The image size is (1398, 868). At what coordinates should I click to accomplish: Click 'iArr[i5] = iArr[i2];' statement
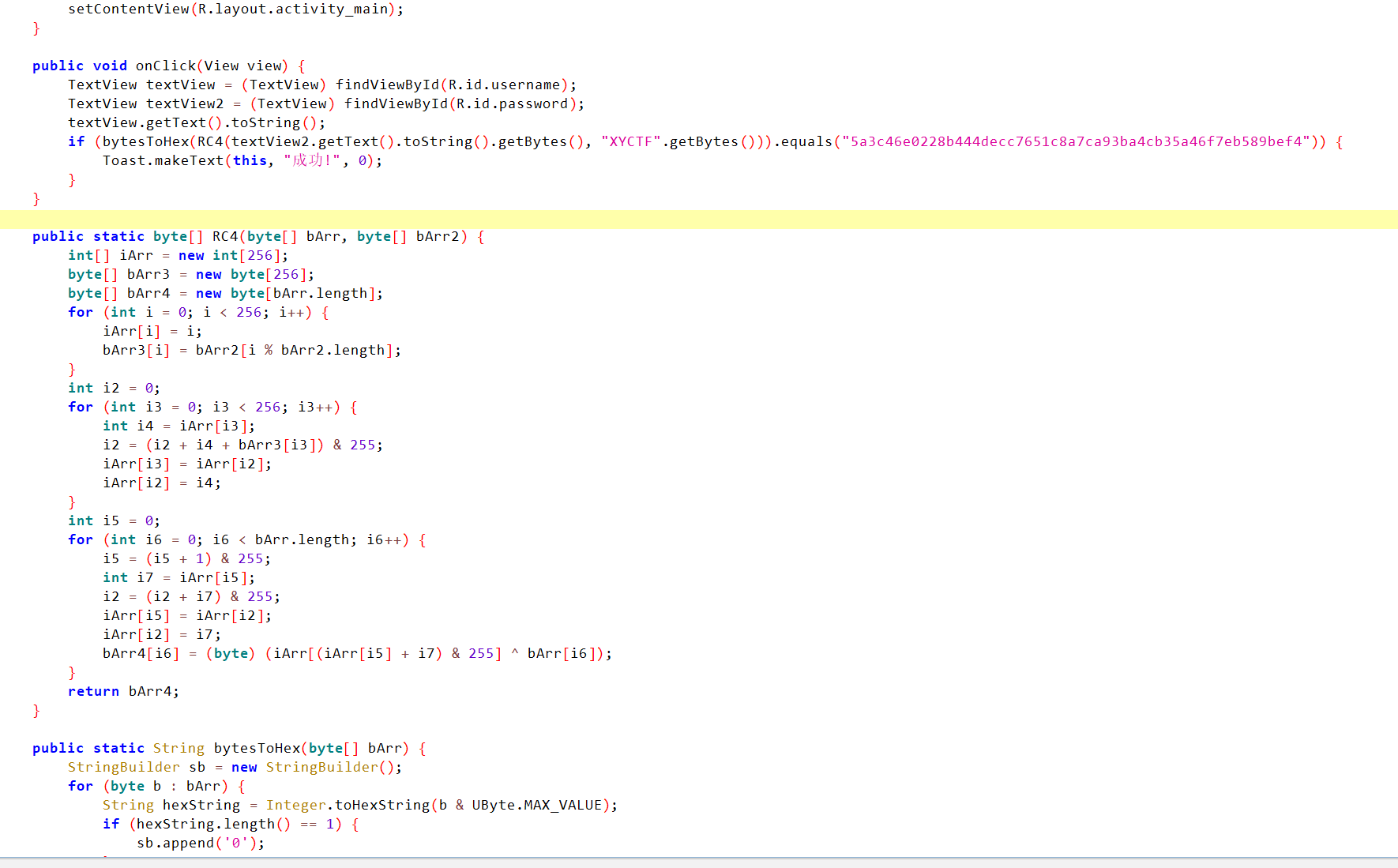click(187, 615)
